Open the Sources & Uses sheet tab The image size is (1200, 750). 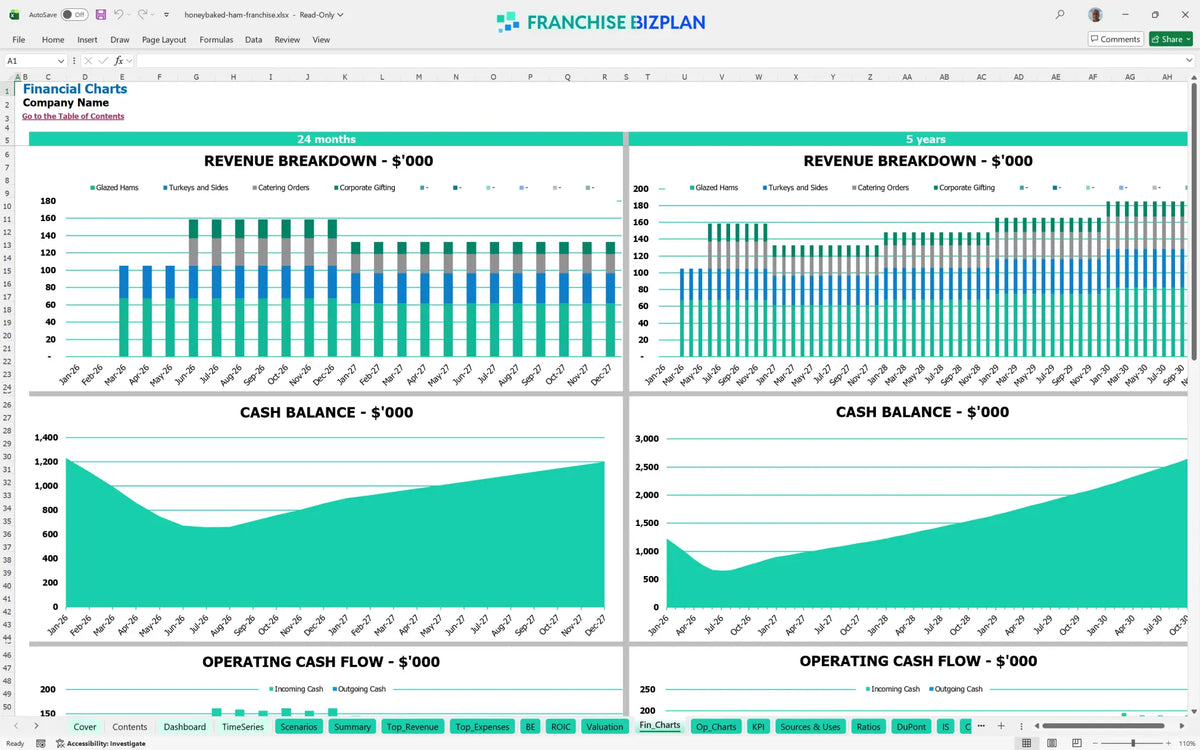810,727
